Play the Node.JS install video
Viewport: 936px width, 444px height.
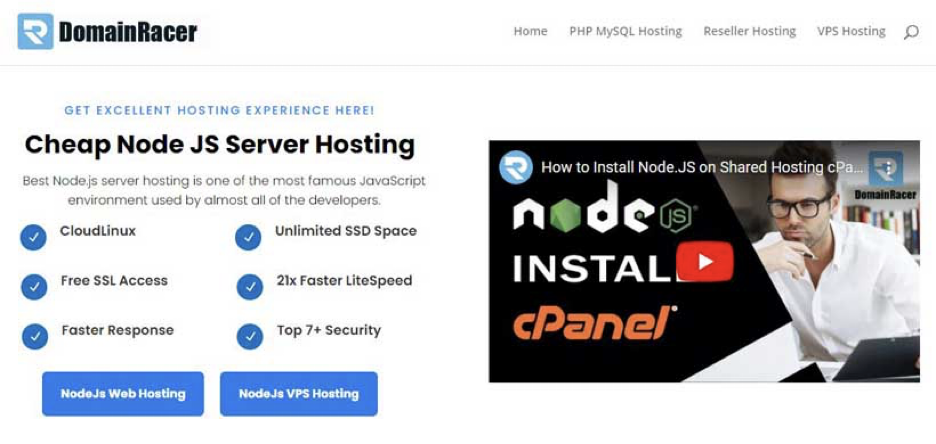704,262
